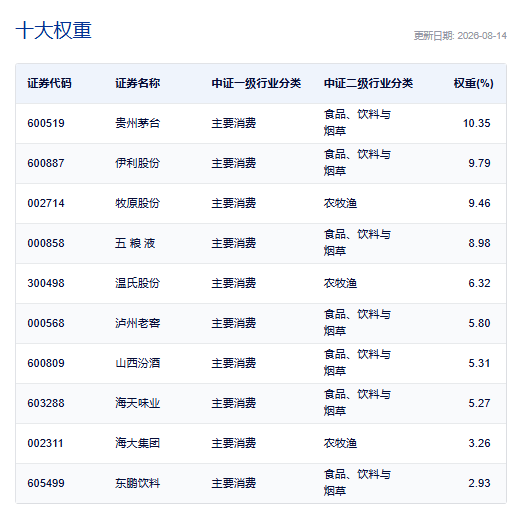Click 农牧渔 in the 牧原股份 row

[x=340, y=203]
